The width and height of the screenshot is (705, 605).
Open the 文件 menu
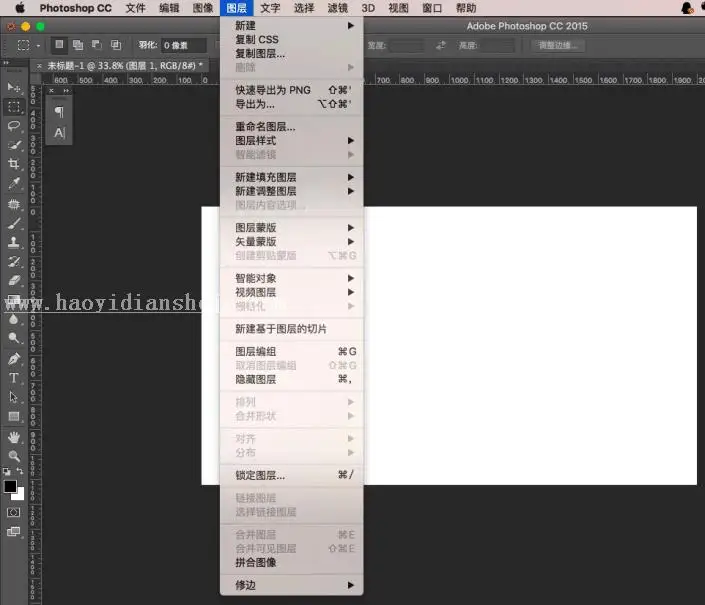point(135,8)
